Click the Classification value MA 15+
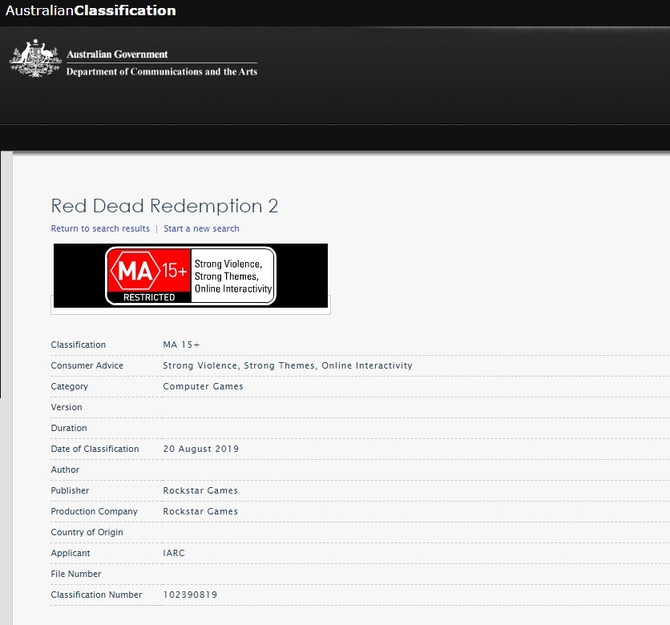Screen dimensions: 670x625 coord(181,345)
